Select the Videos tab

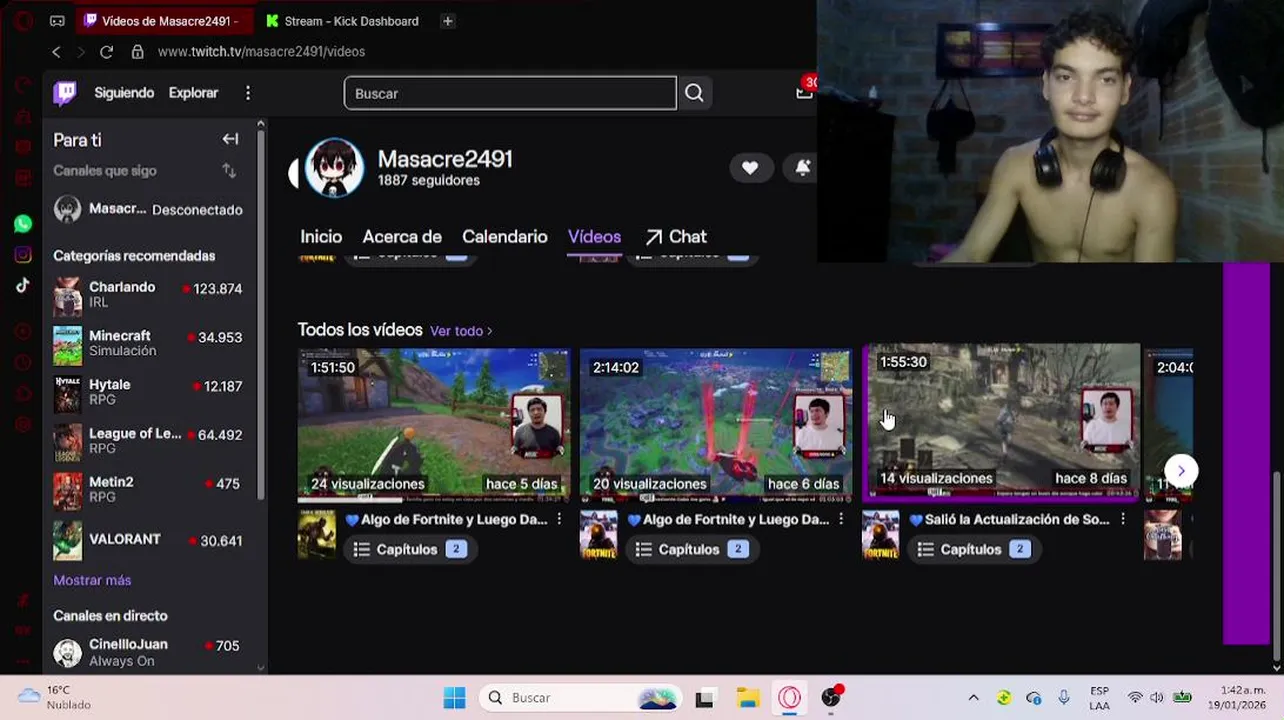pyautogui.click(x=594, y=237)
